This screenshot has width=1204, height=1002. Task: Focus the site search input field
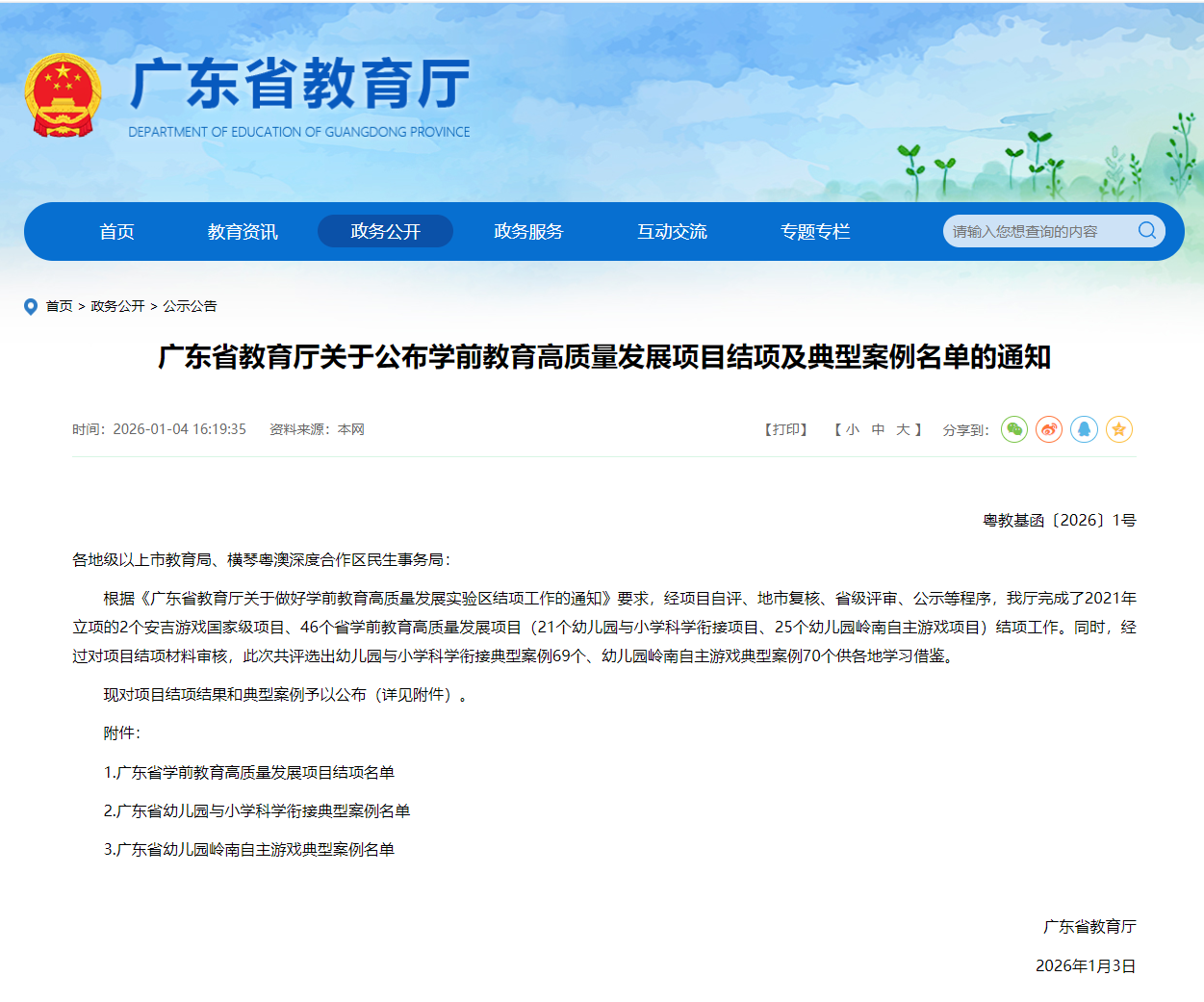coord(1035,231)
